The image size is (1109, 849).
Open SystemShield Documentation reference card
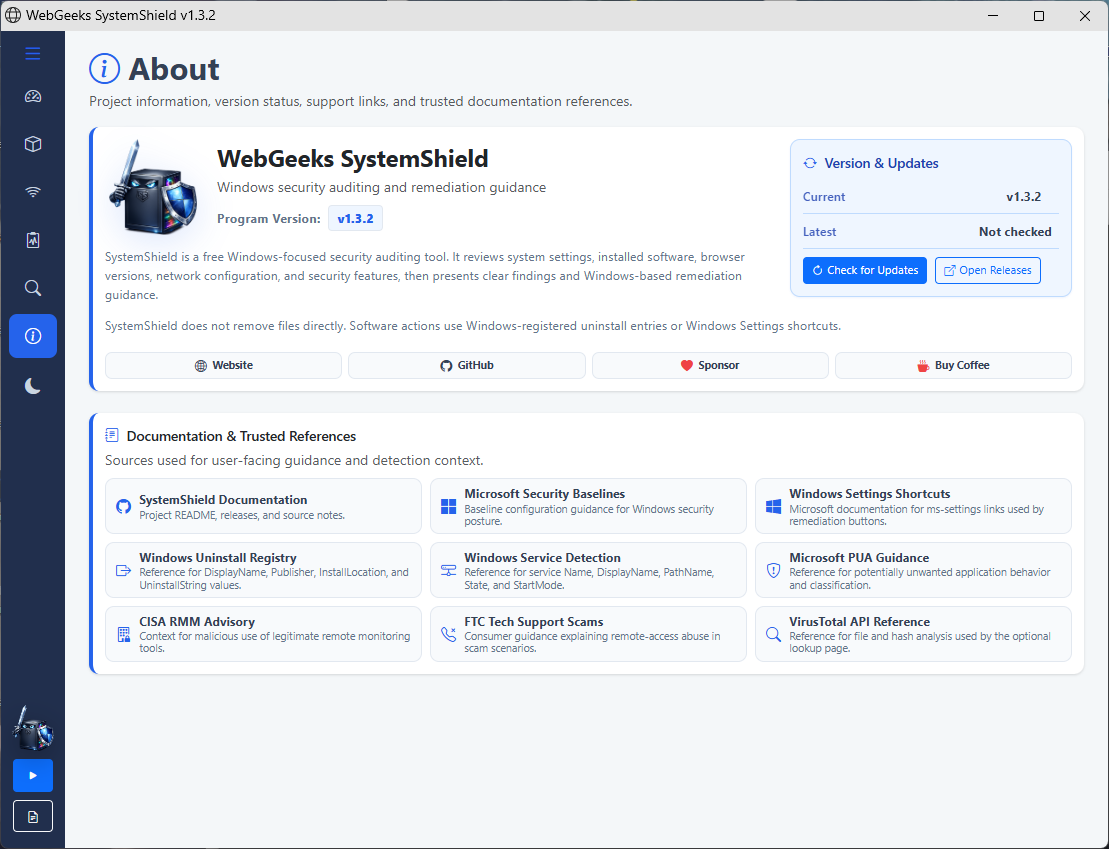click(263, 506)
